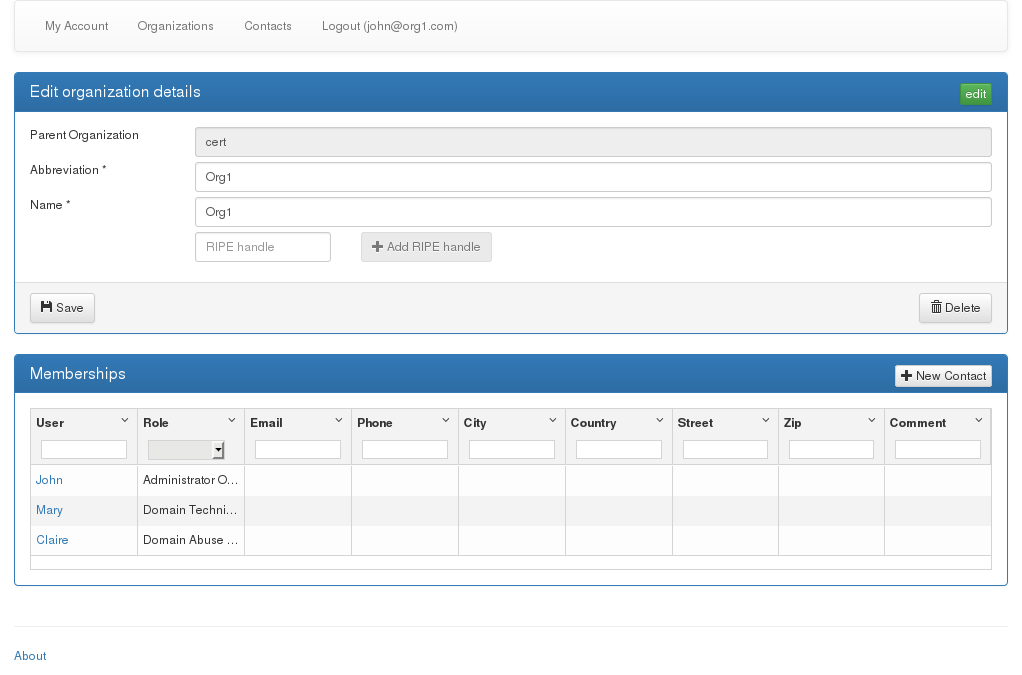Open John's contact link

[49, 480]
